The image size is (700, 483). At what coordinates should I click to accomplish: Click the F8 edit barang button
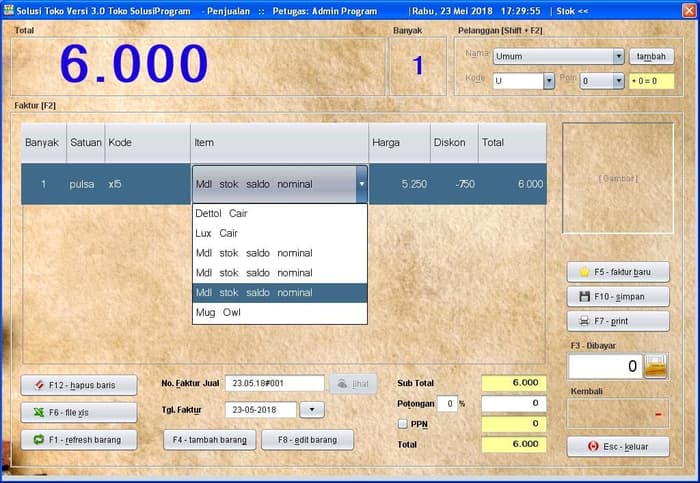(307, 440)
